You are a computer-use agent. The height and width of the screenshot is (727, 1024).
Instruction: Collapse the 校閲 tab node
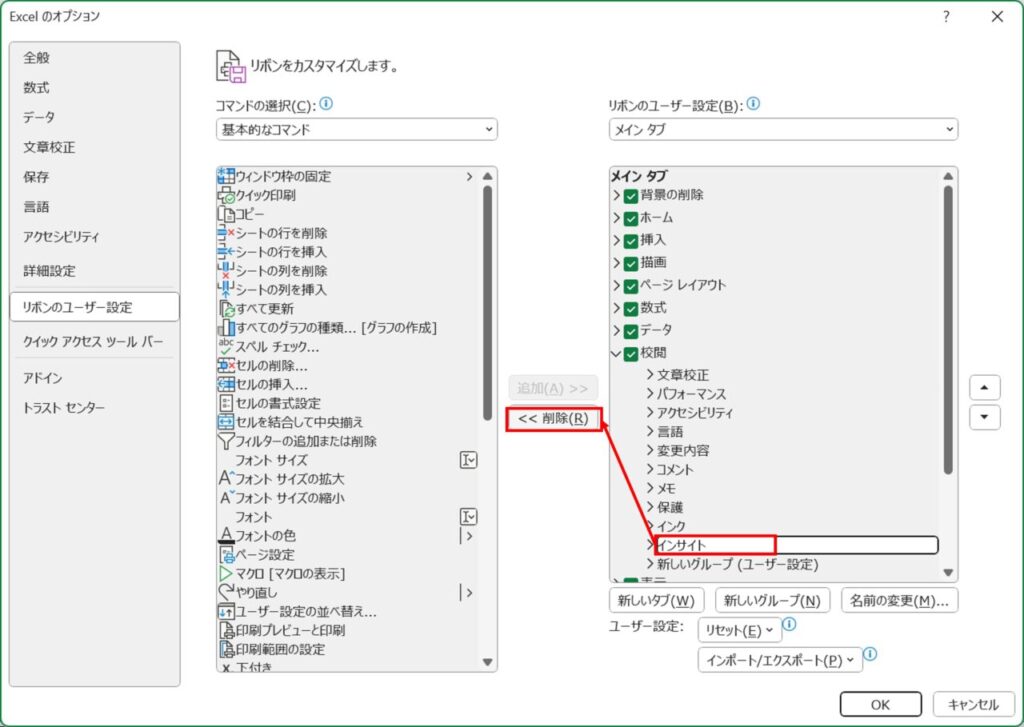click(616, 353)
